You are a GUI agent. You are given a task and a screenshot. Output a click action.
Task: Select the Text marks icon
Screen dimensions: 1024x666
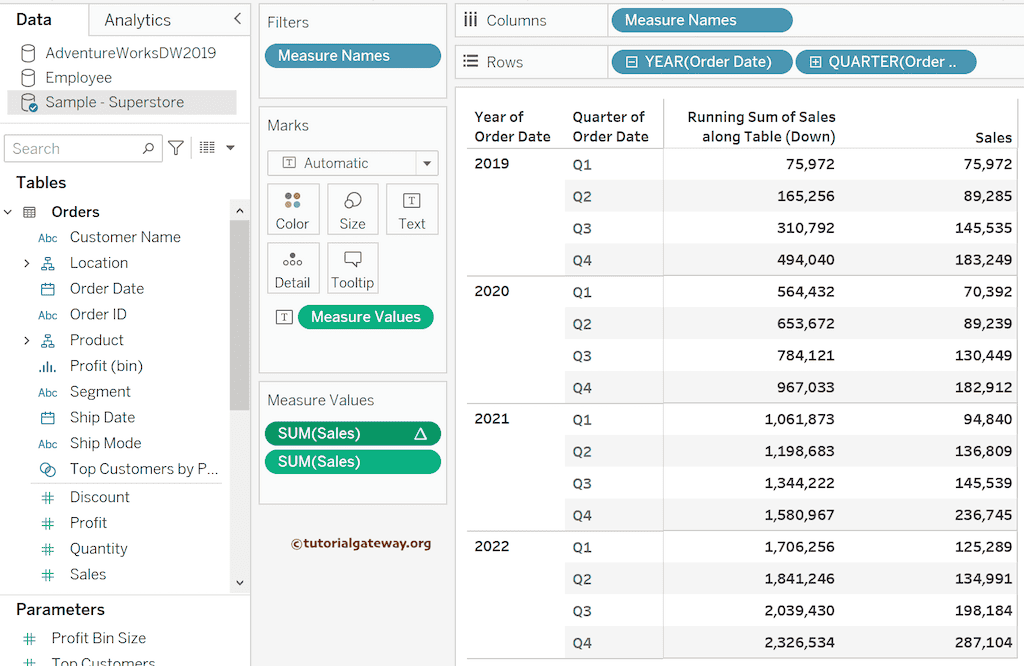[411, 209]
